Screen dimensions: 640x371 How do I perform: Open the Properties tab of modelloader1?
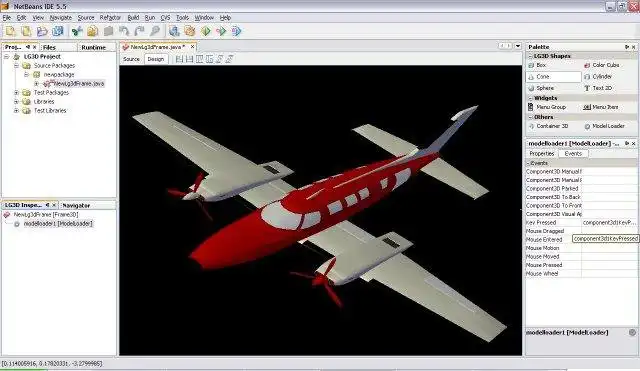[x=542, y=153]
